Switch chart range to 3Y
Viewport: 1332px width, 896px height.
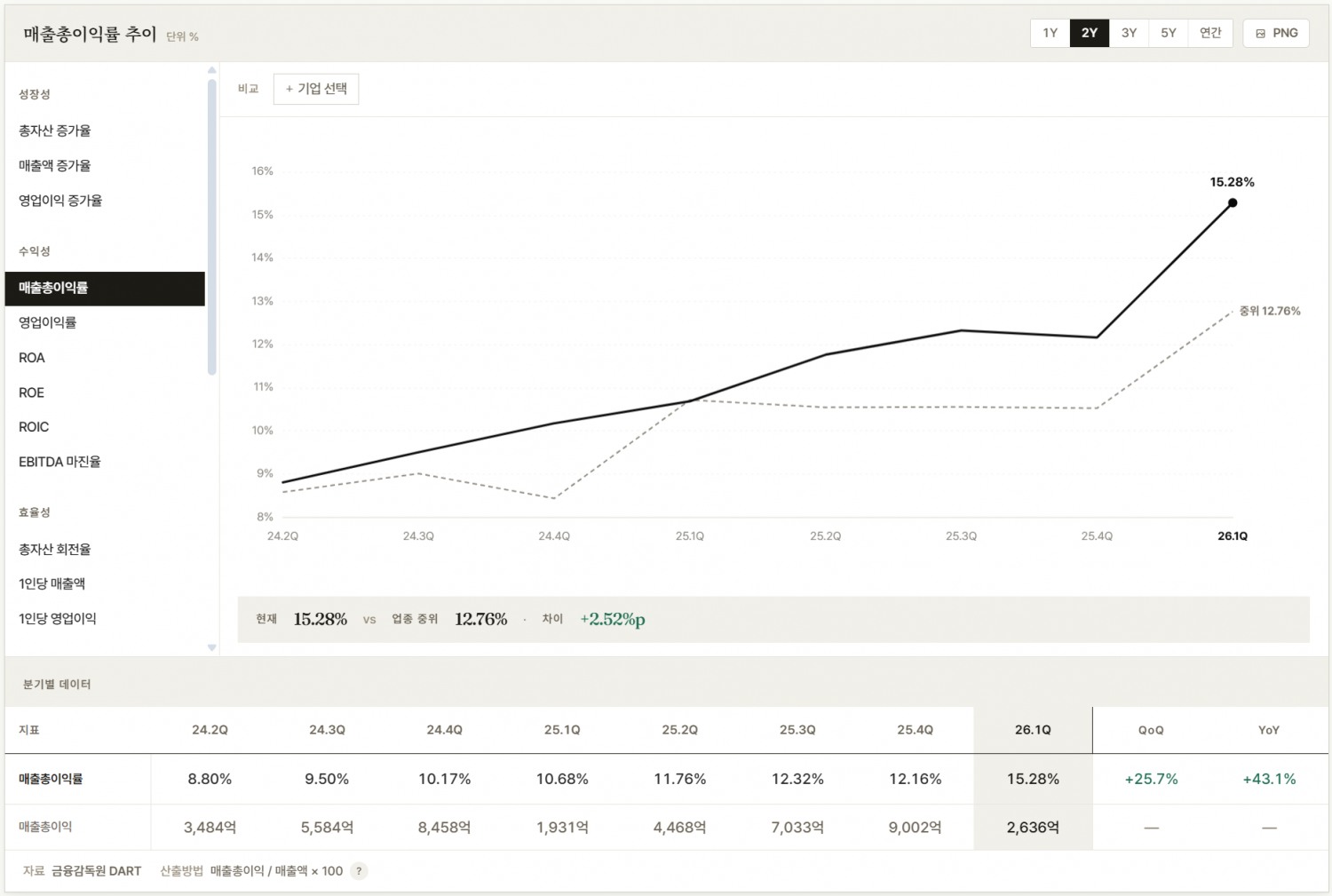[x=1129, y=33]
